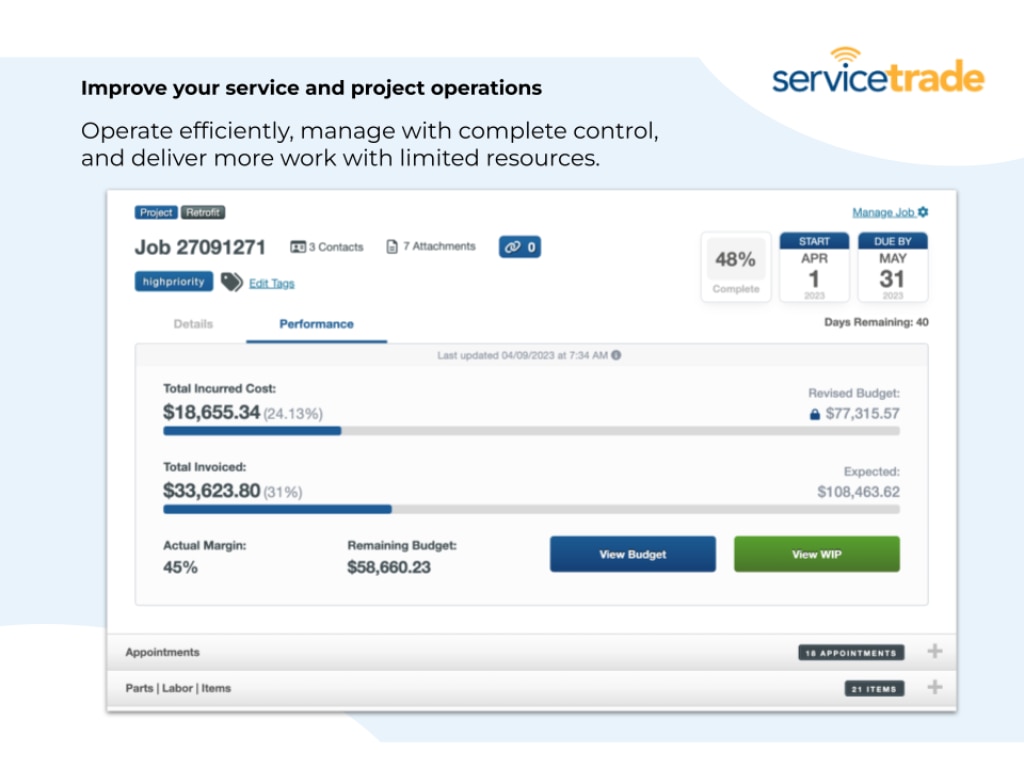The image size is (1024, 768).
Task: Click the Total Incurred Cost progress bar
Action: (x=531, y=431)
